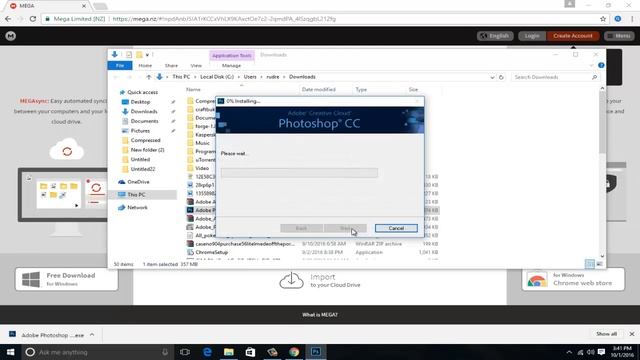The height and width of the screenshot is (360, 640).
Task: Click Cancel in the Photoshop CC installer
Action: pos(396,228)
